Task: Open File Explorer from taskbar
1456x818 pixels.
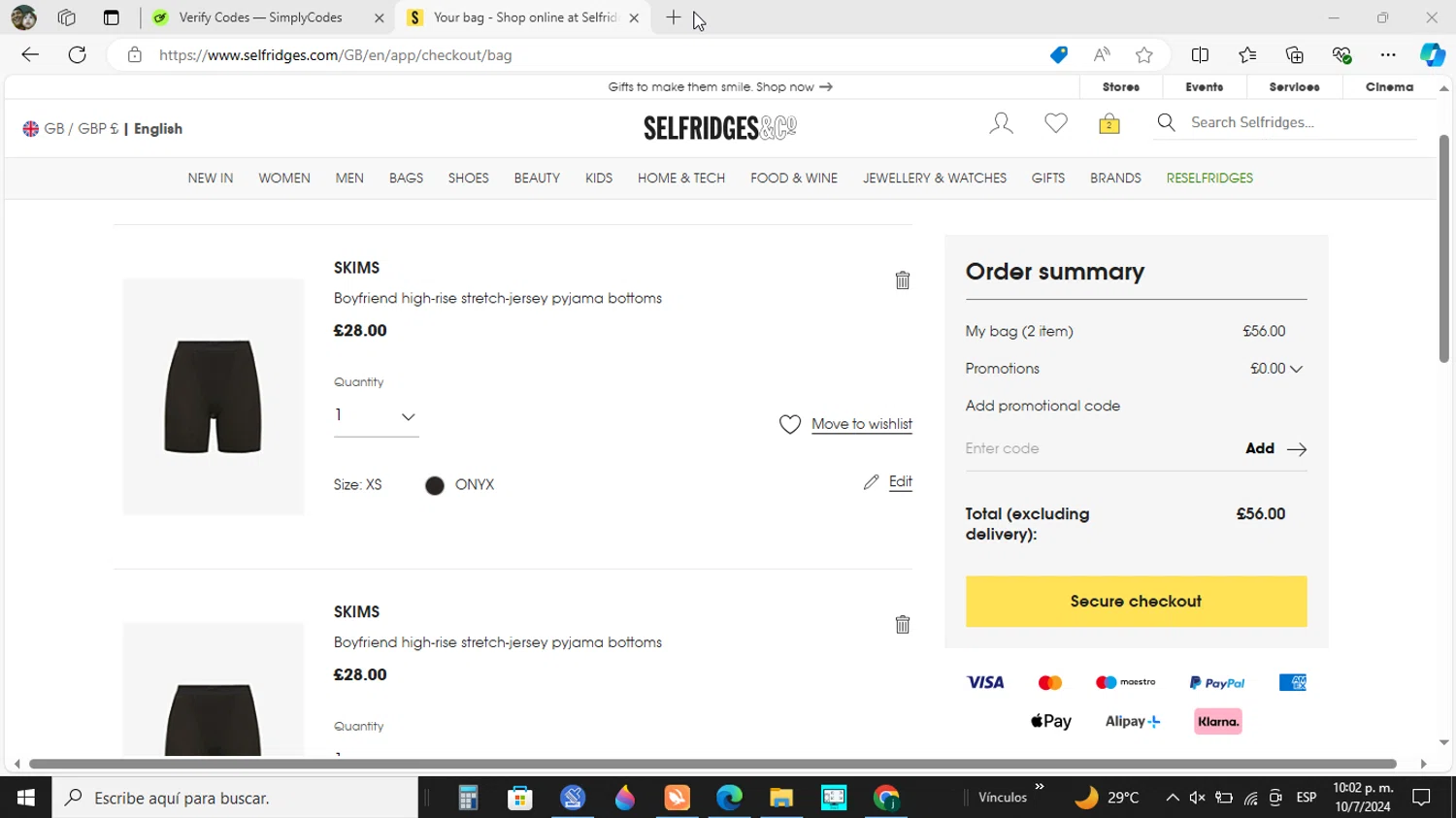Action: pos(781,798)
